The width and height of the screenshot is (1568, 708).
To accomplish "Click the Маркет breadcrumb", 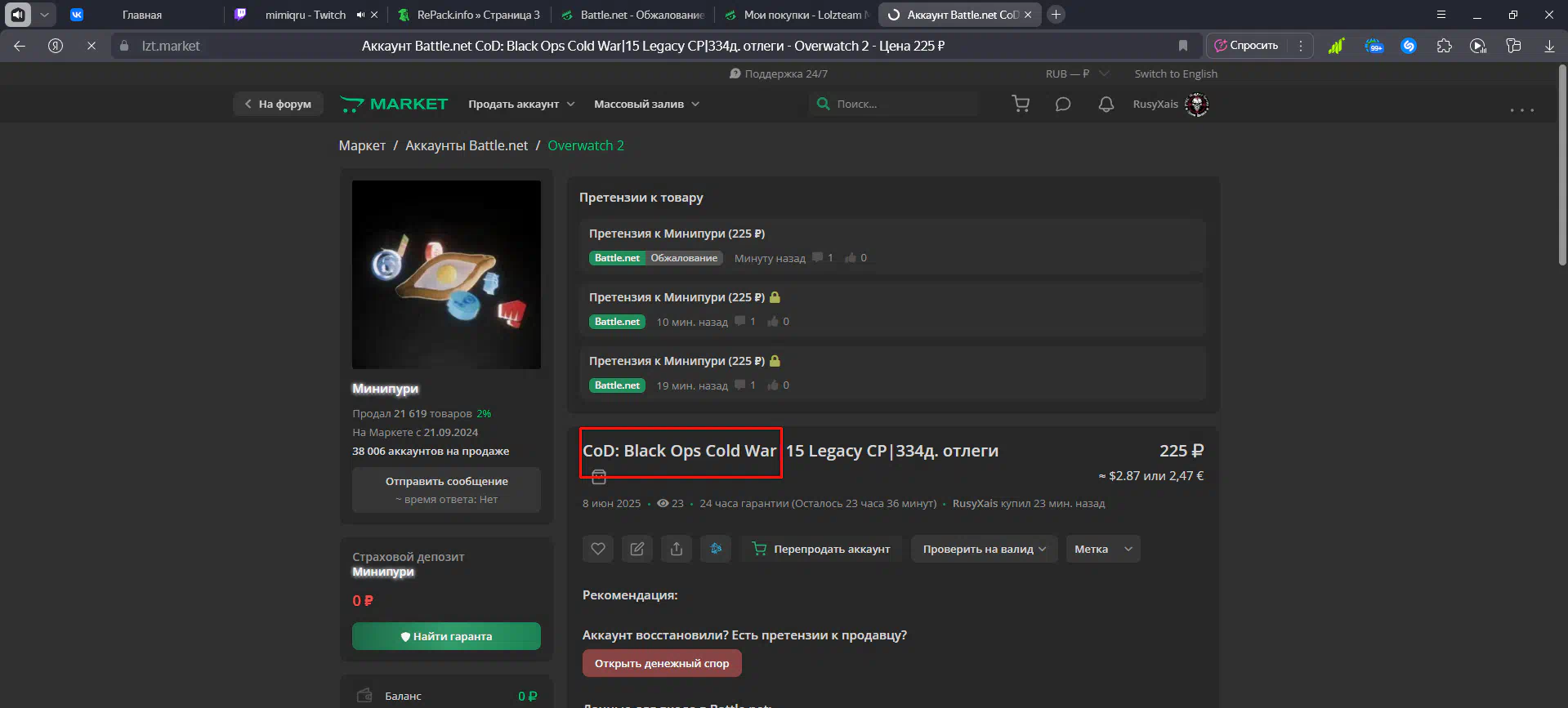I will [x=362, y=145].
